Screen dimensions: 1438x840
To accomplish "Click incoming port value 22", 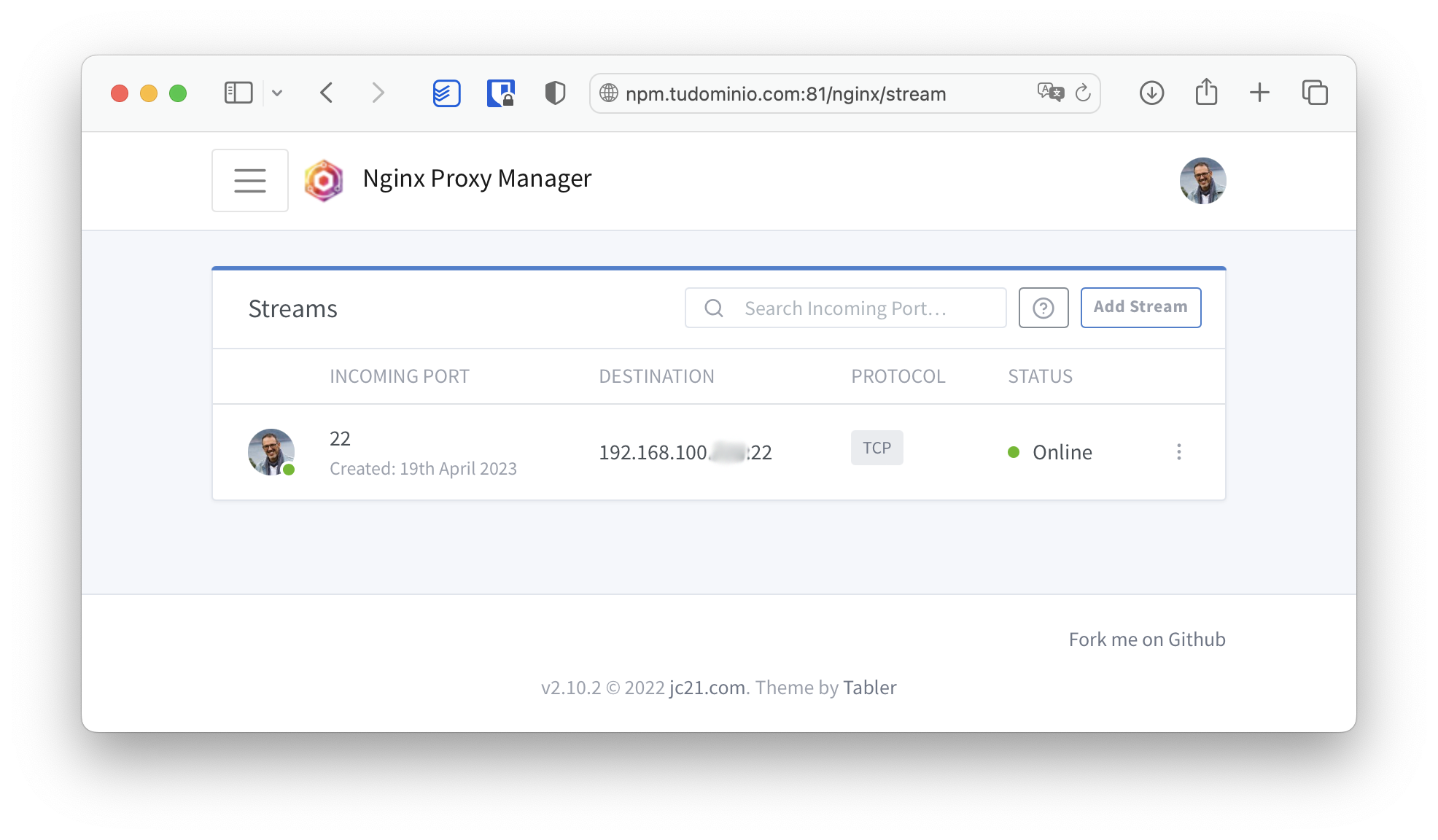I will (x=340, y=438).
